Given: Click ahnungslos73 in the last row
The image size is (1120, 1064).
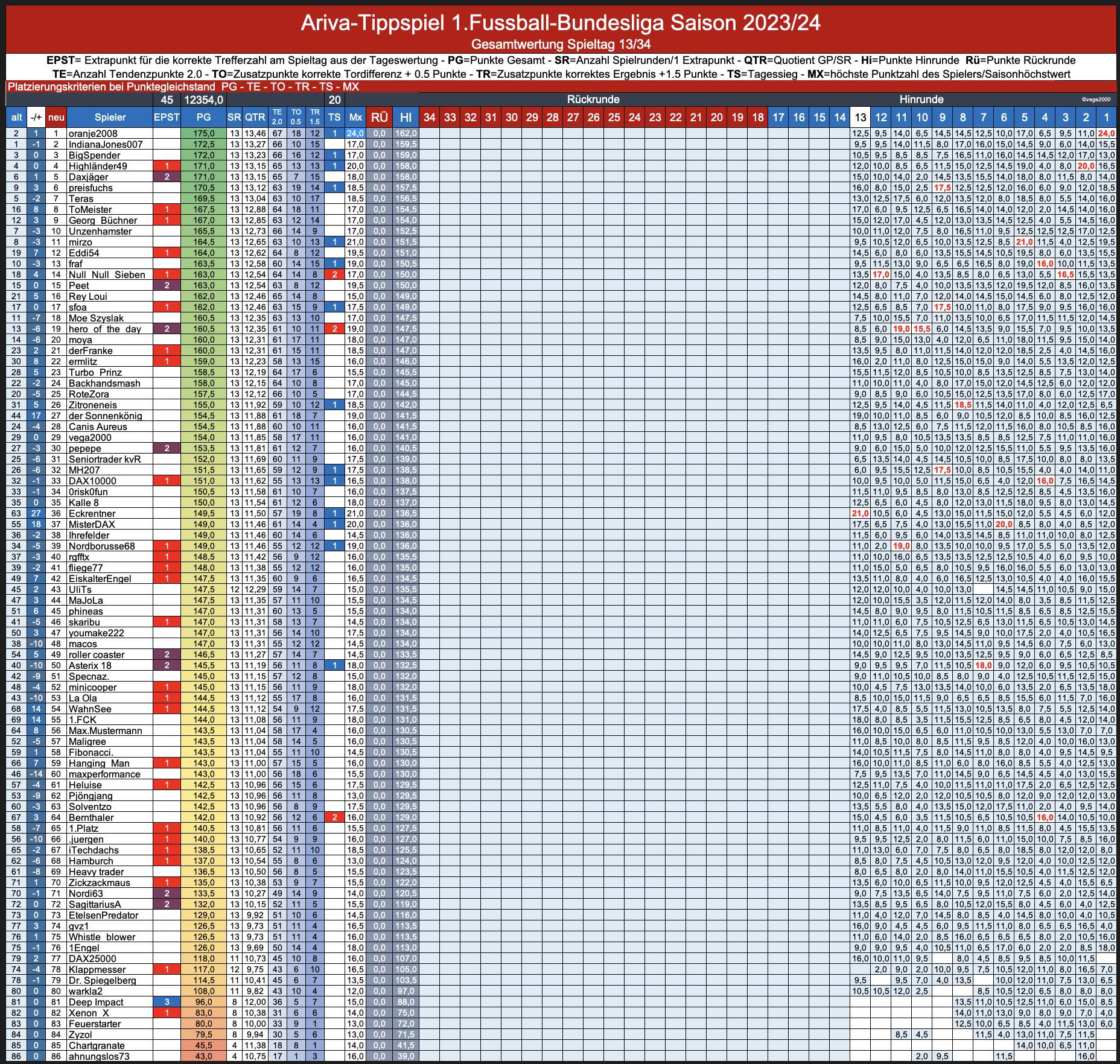Looking at the screenshot, I should tap(98, 1056).
